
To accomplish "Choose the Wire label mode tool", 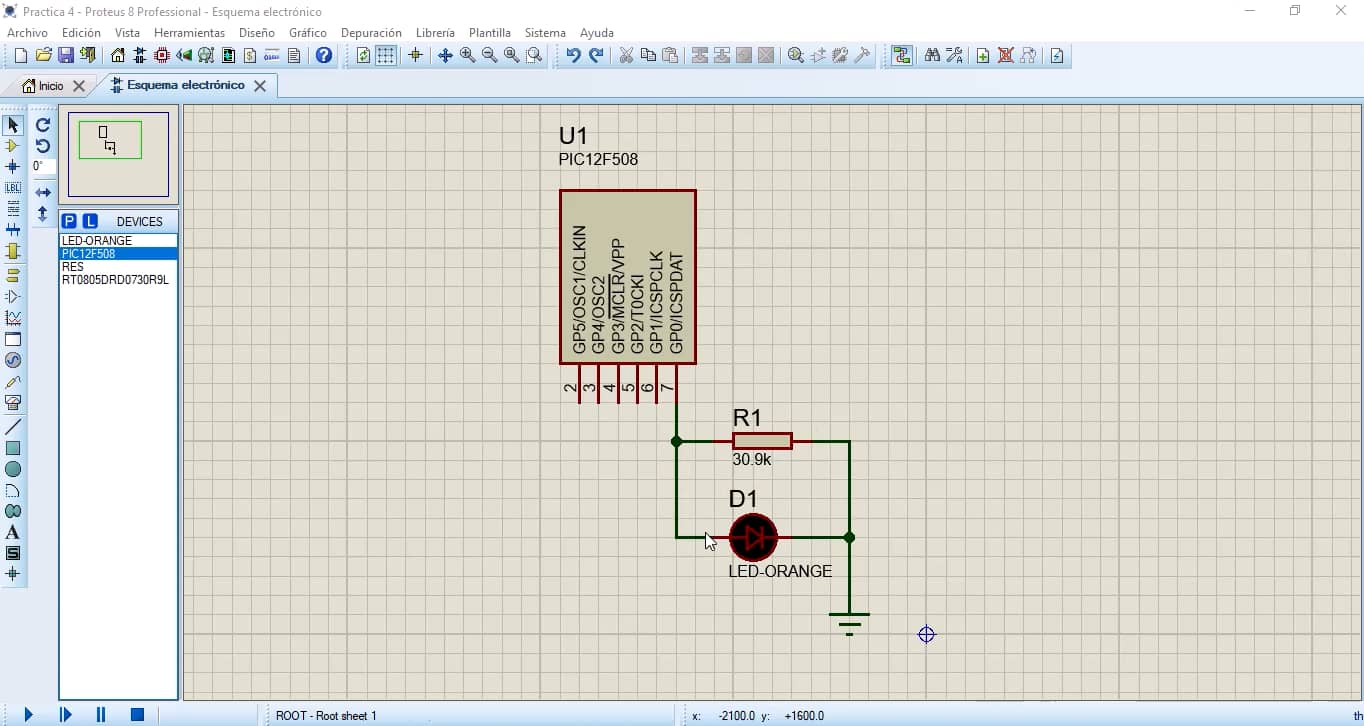I will pos(13,188).
